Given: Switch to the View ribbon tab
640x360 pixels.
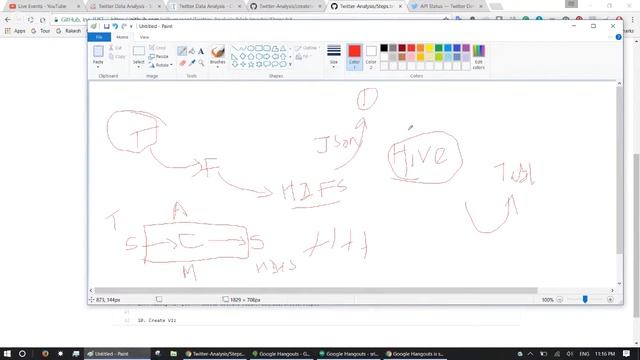Looking at the screenshot, I should tap(144, 37).
